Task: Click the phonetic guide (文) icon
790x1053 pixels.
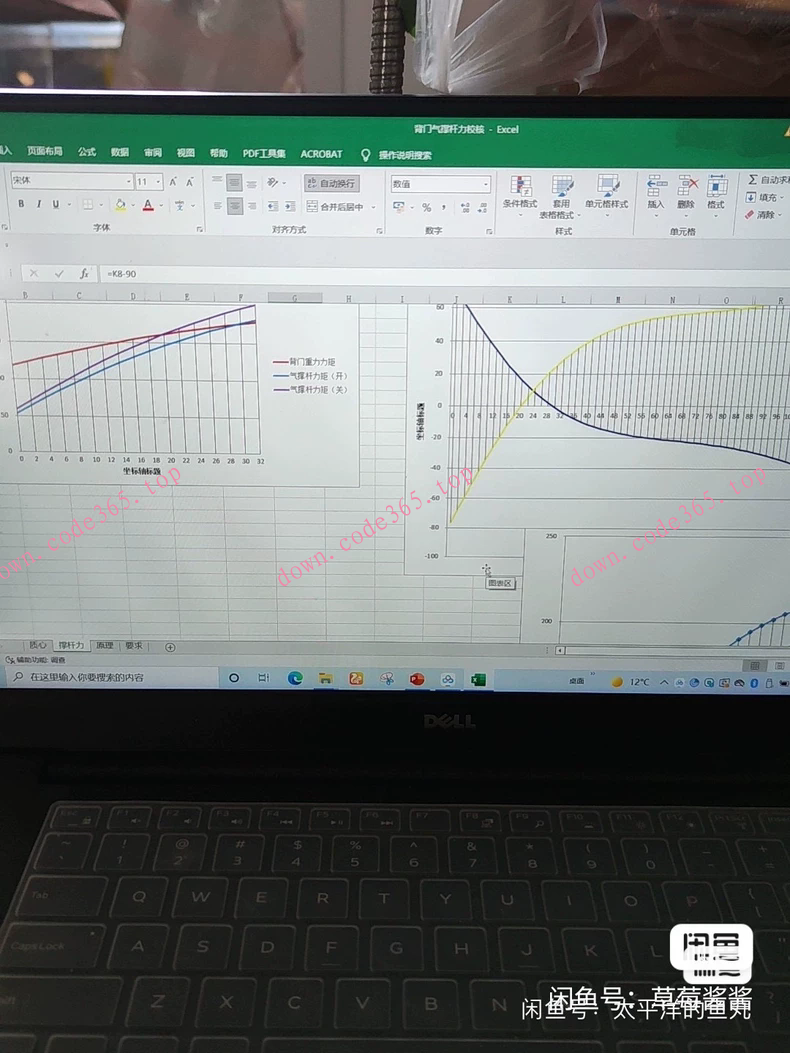Action: [179, 205]
